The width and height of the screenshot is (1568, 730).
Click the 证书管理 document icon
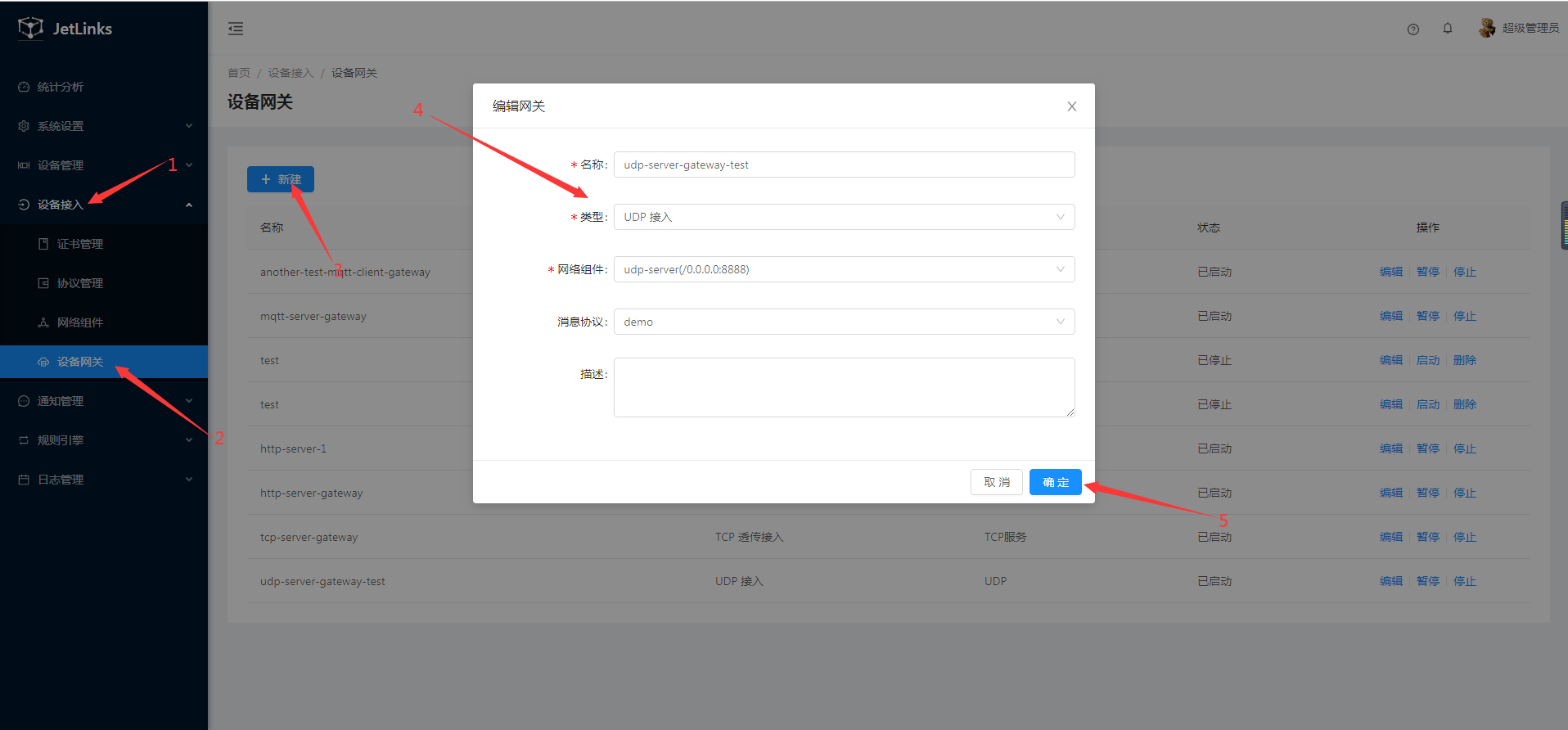43,244
